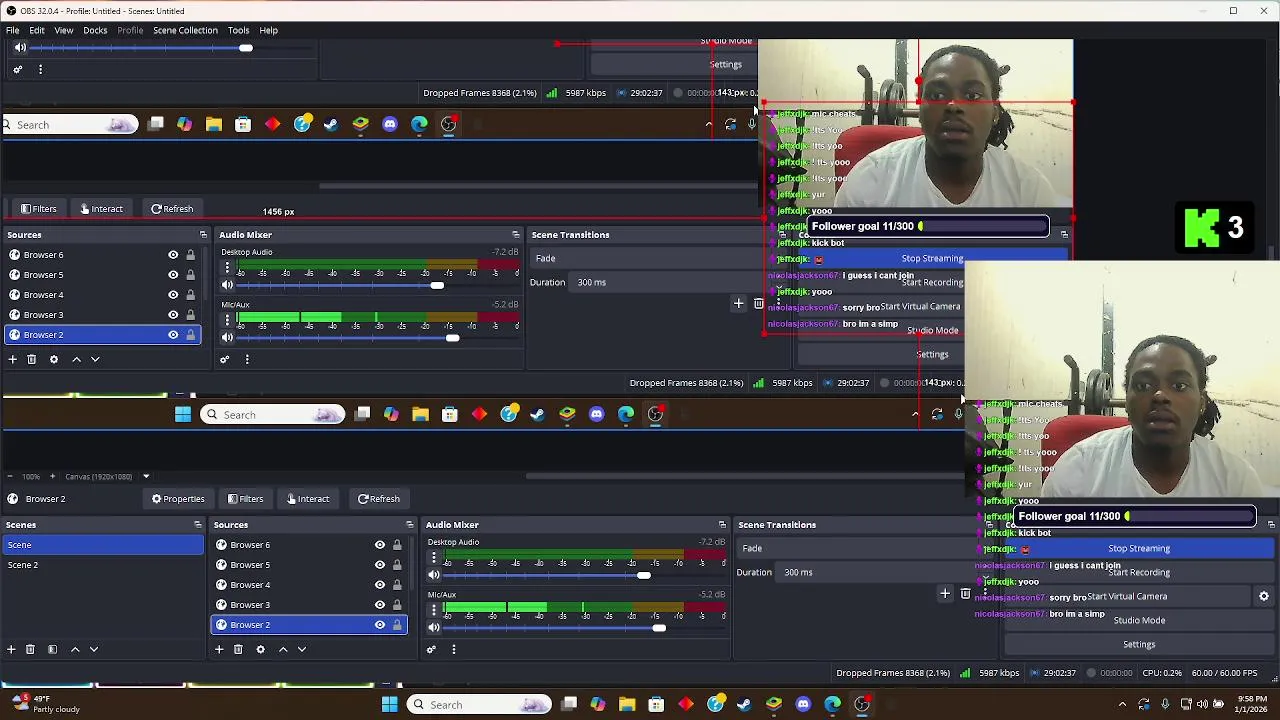Open Mic/Aux three-dot menu in main mixer
This screenshot has width=1280, height=720.
434,610
